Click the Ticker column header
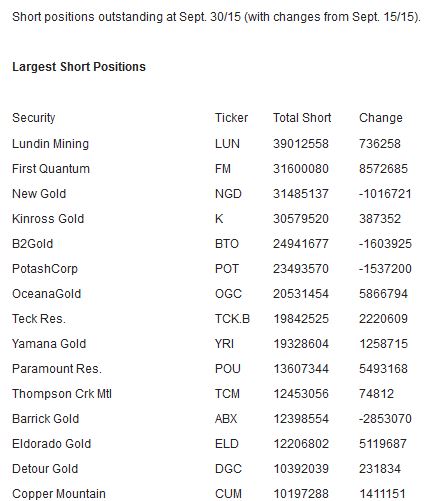Image resolution: width=426 pixels, height=501 pixels. point(231,118)
